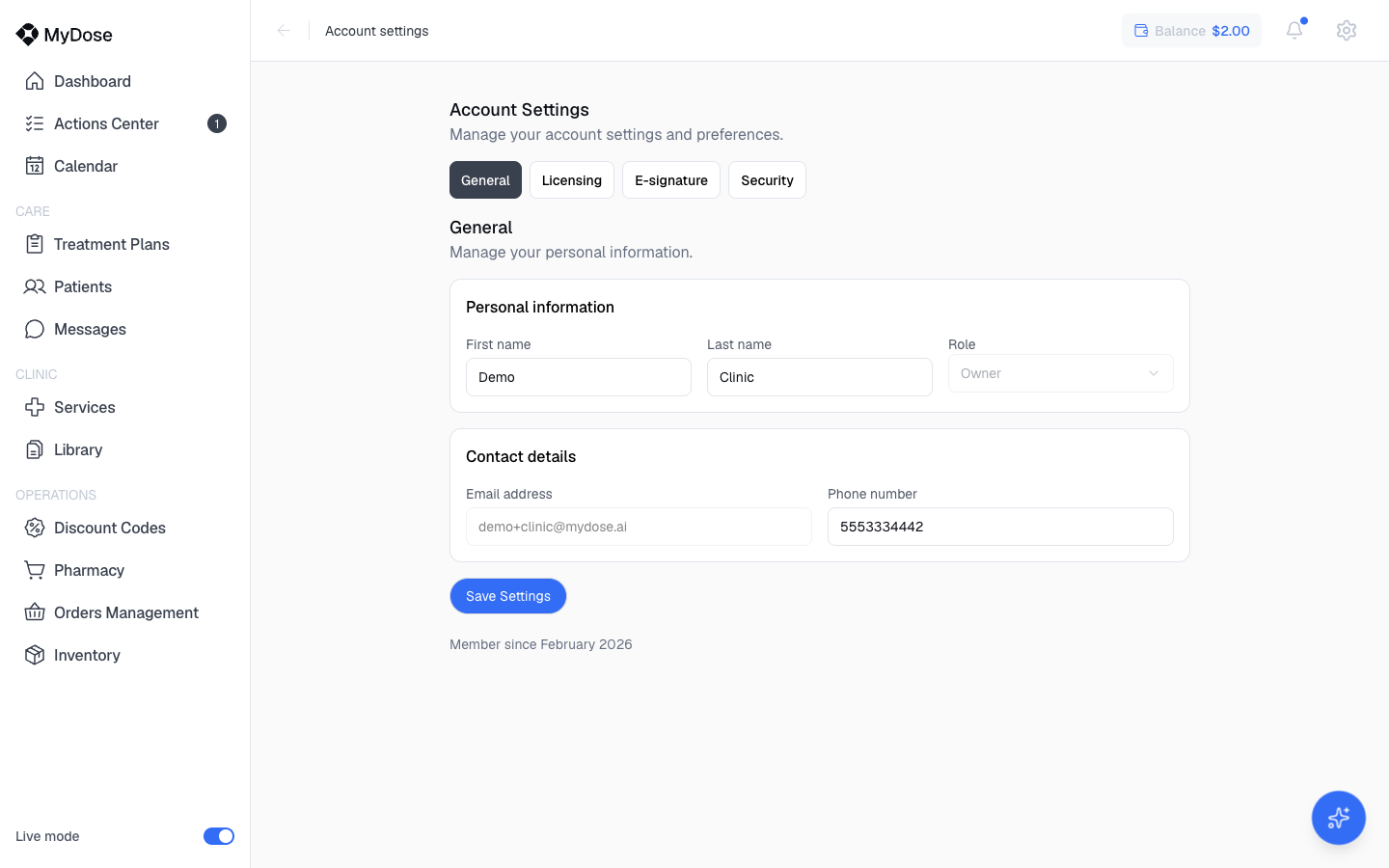This screenshot has height=868, width=1389.
Task: Open notifications bell
Action: pyautogui.click(x=1294, y=31)
